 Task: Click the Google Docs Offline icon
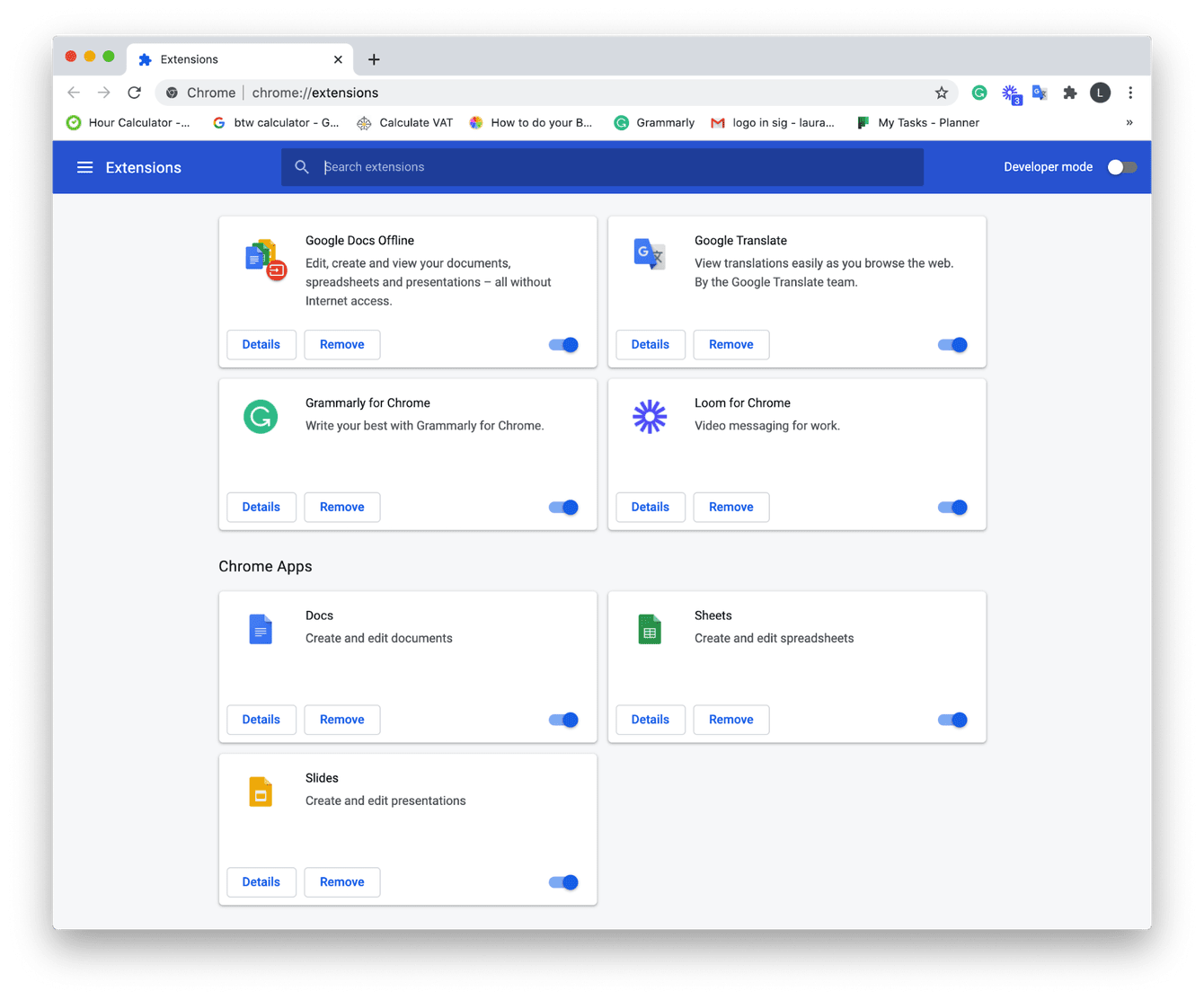(265, 260)
